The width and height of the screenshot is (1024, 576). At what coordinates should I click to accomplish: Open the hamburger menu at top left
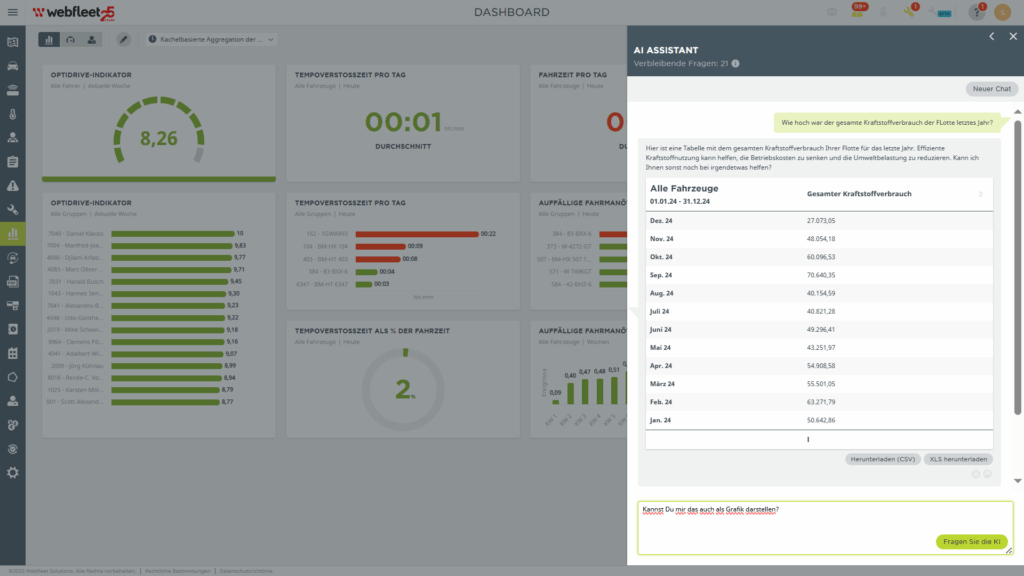(12, 12)
